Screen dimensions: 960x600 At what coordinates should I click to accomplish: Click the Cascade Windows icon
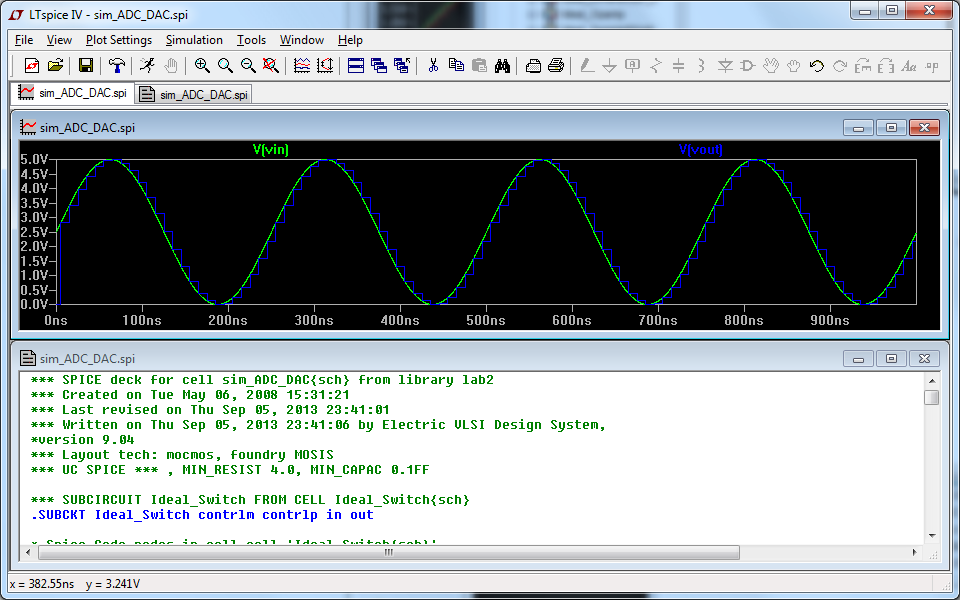pyautogui.click(x=379, y=66)
